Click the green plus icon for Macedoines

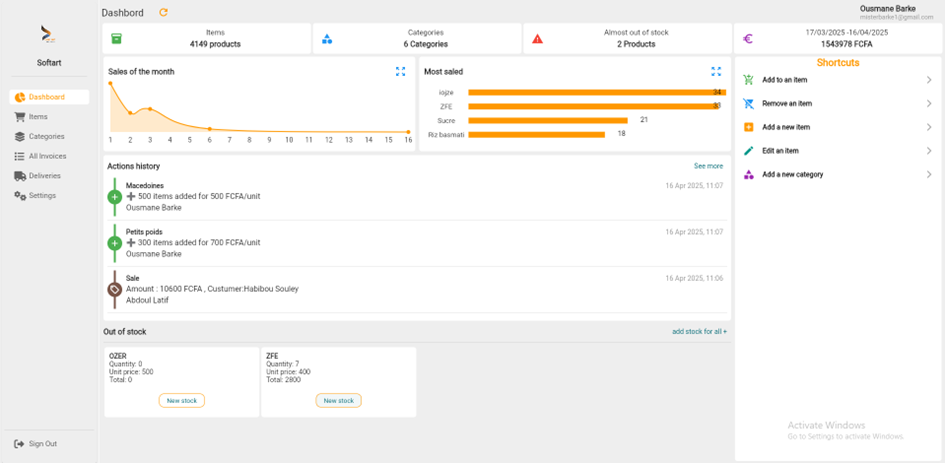click(x=115, y=197)
